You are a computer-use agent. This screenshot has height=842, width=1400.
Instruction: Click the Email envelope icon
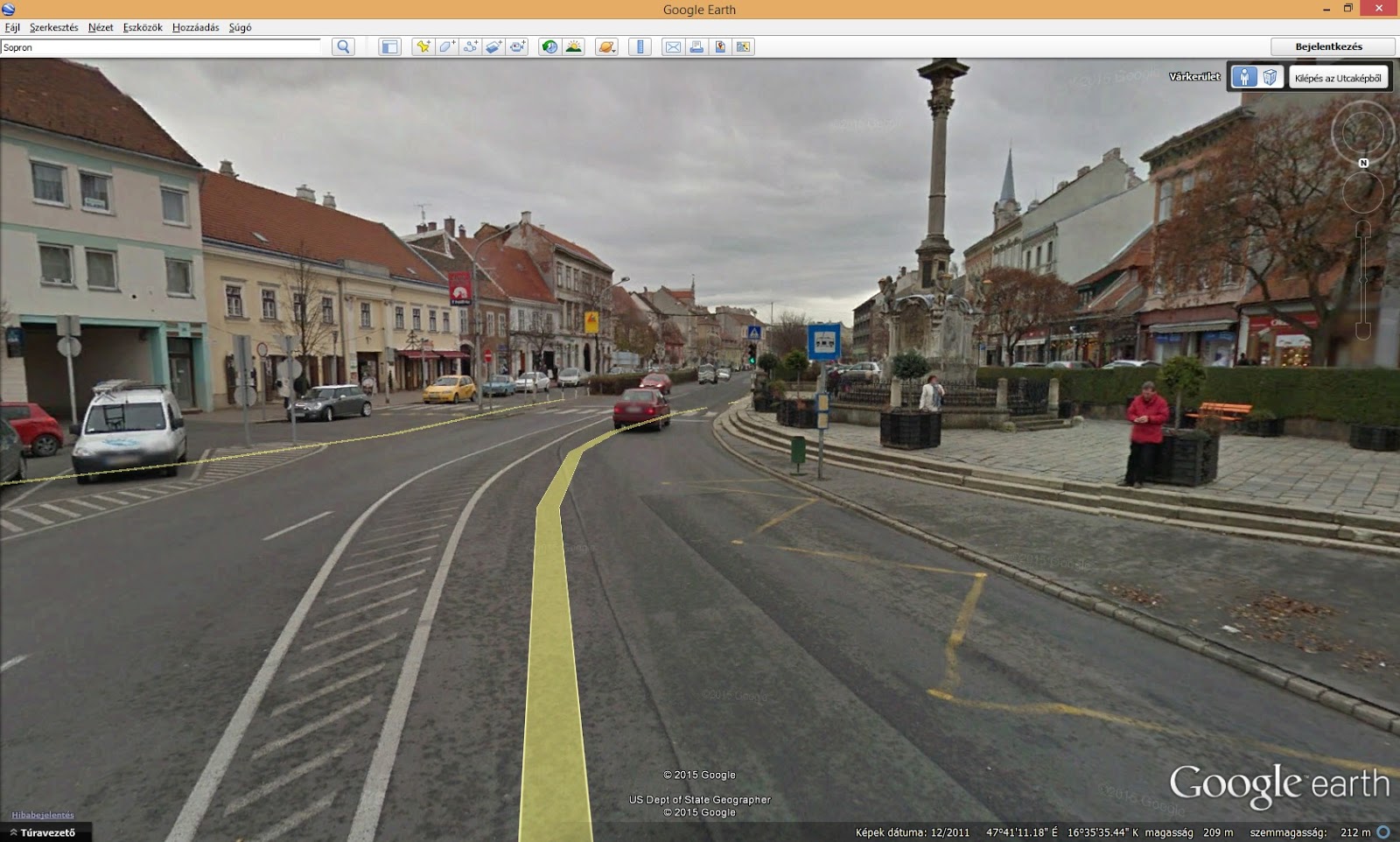673,47
